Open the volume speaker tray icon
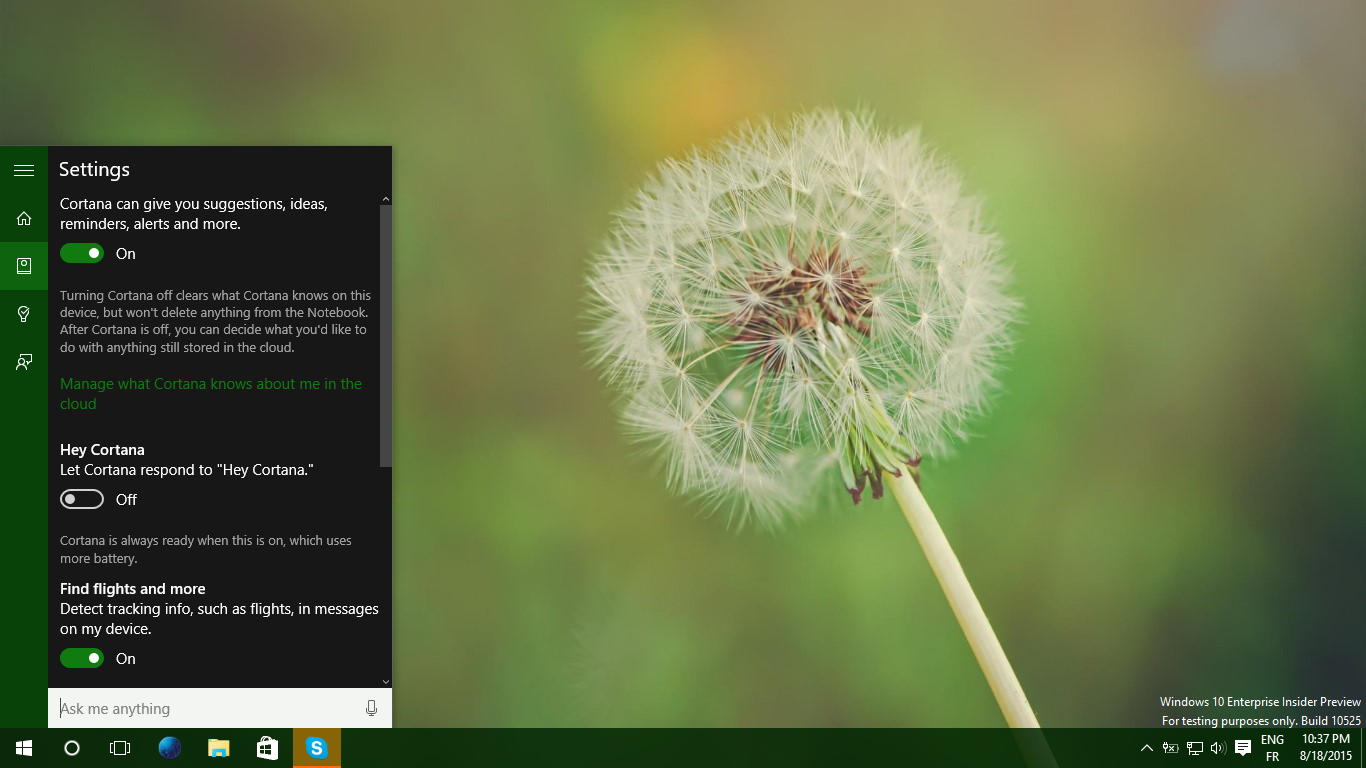This screenshot has width=1366, height=768. pyautogui.click(x=1218, y=748)
